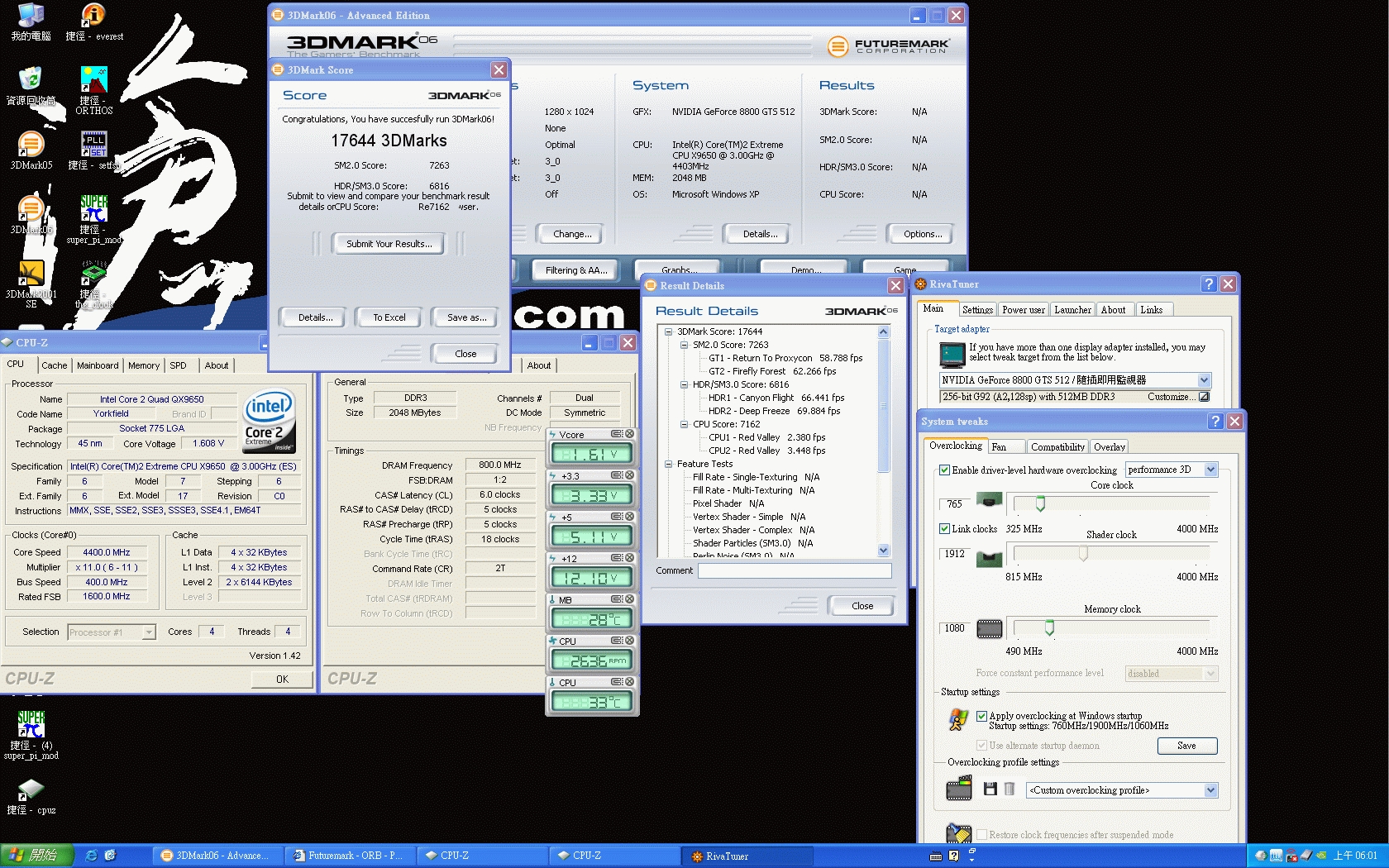Click the Core clock value field 765
Image resolution: width=1389 pixels, height=868 pixels.
point(954,503)
